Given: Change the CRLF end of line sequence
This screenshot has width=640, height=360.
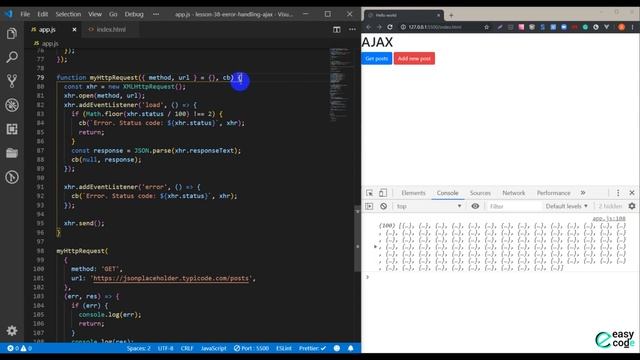Looking at the screenshot, I should coord(187,348).
